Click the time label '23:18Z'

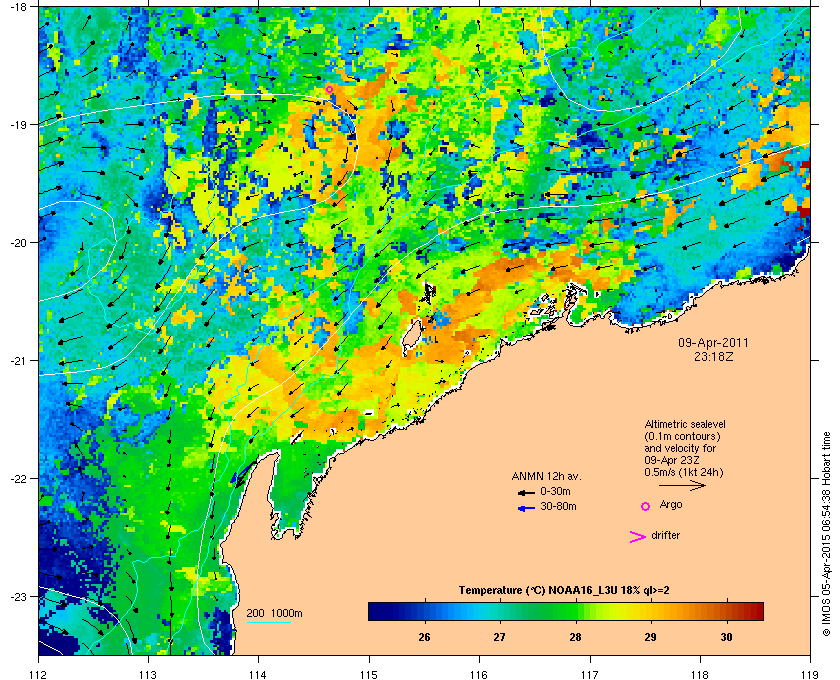(x=714, y=356)
